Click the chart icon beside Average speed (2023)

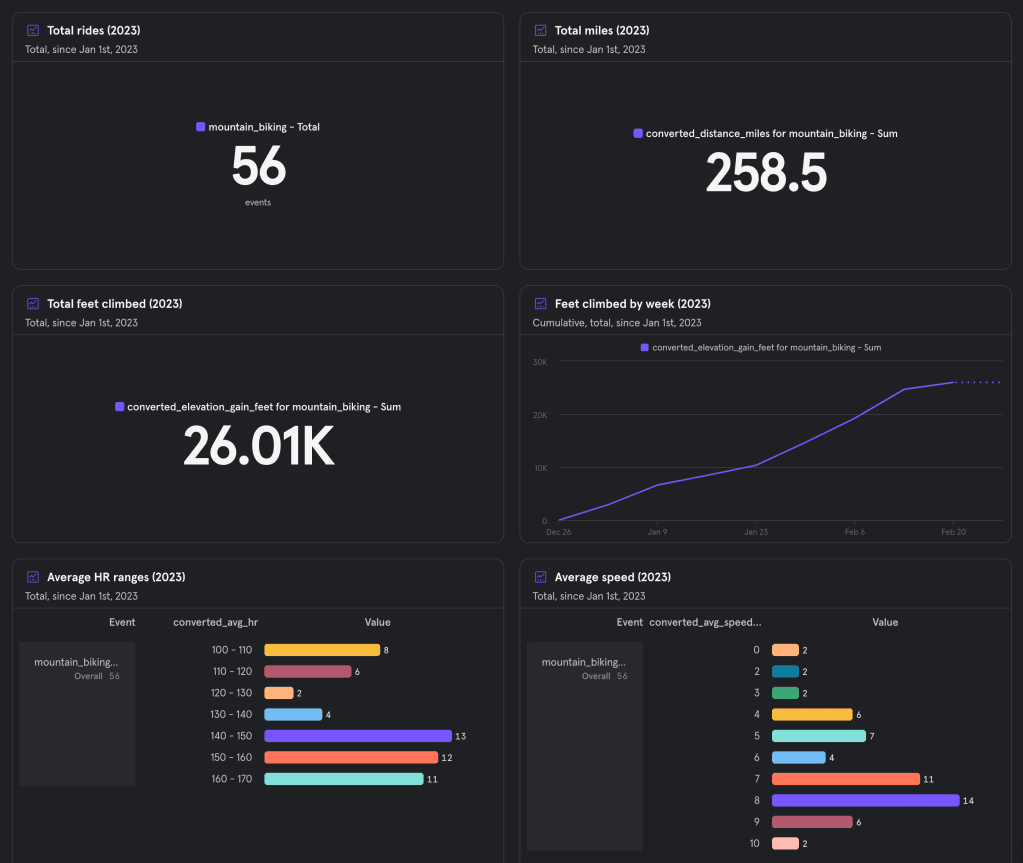tap(541, 577)
